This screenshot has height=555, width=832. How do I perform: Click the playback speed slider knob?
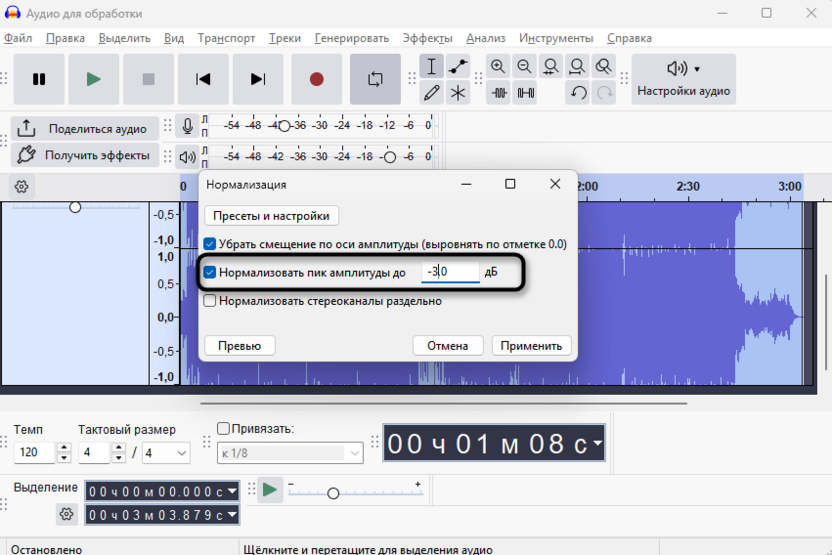pyautogui.click(x=333, y=493)
